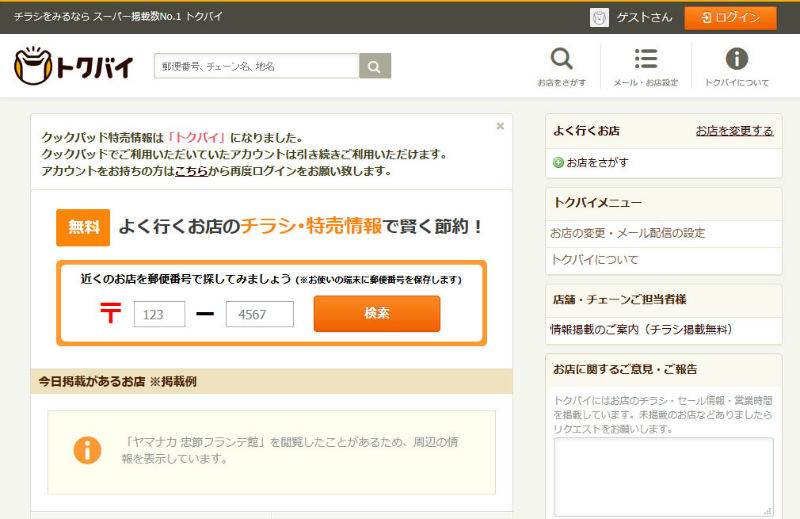Open お店の変更・メール配信の設定 menu item

[627, 233]
